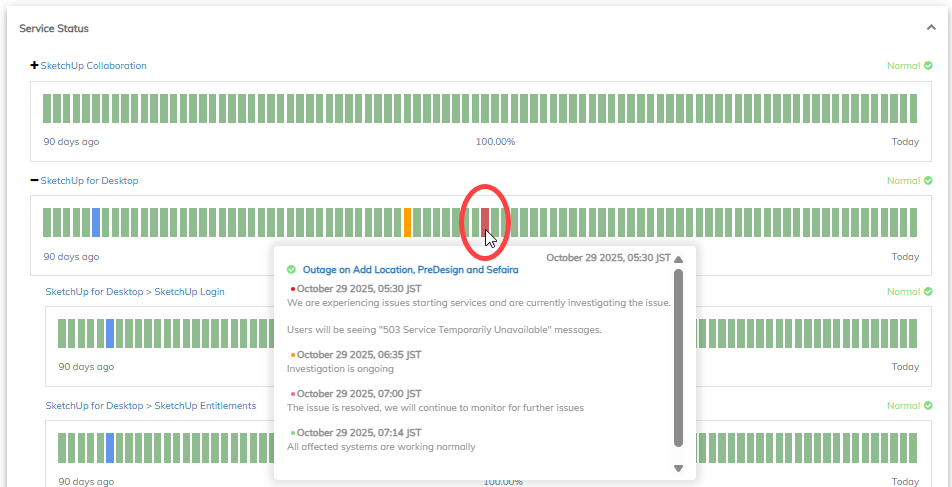
Task: Click the Normal check icon for SketchUp Entitlements
Action: coord(928,406)
